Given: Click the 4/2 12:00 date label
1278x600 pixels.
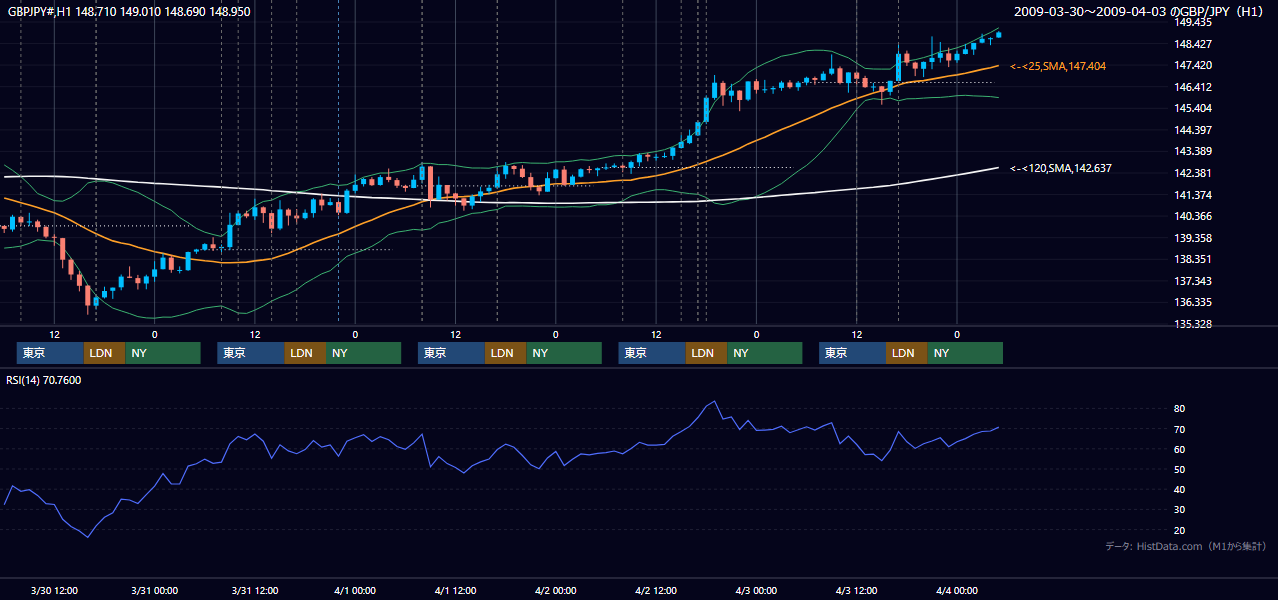Looking at the screenshot, I should click(x=656, y=590).
